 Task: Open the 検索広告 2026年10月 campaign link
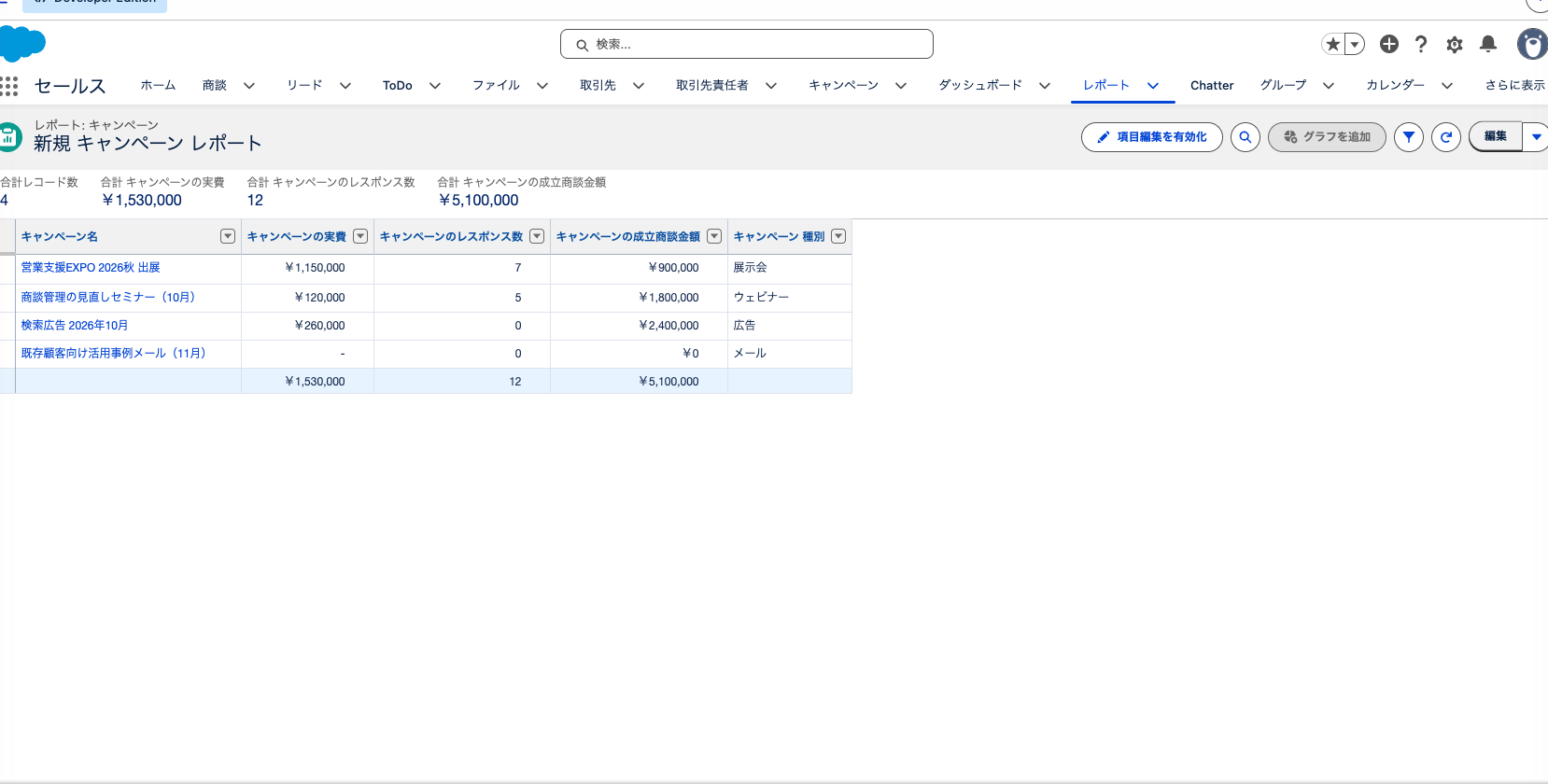[75, 326]
